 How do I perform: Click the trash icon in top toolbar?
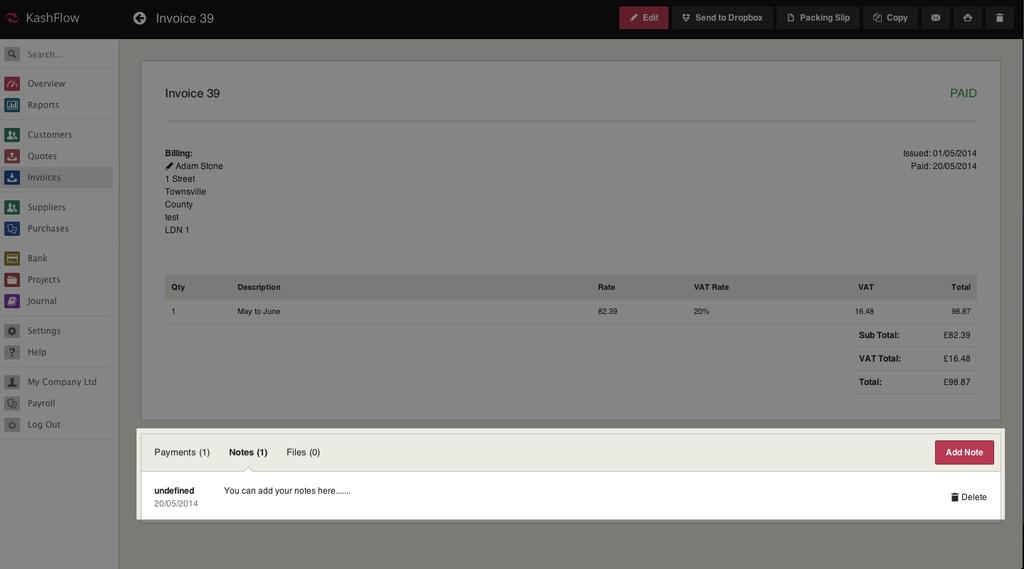[x=999, y=18]
